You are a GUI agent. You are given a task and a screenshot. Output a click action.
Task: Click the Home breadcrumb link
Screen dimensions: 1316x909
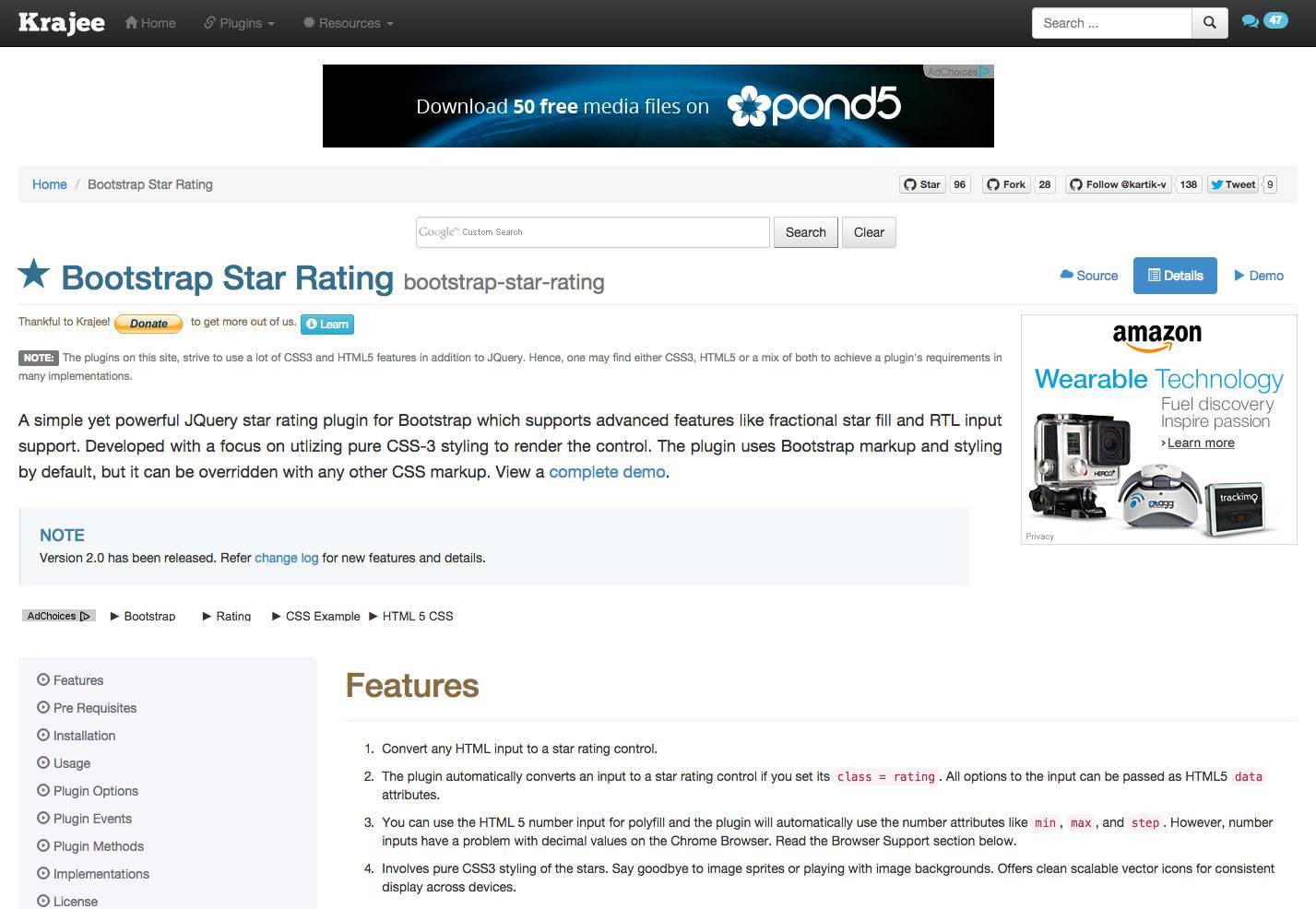click(50, 184)
